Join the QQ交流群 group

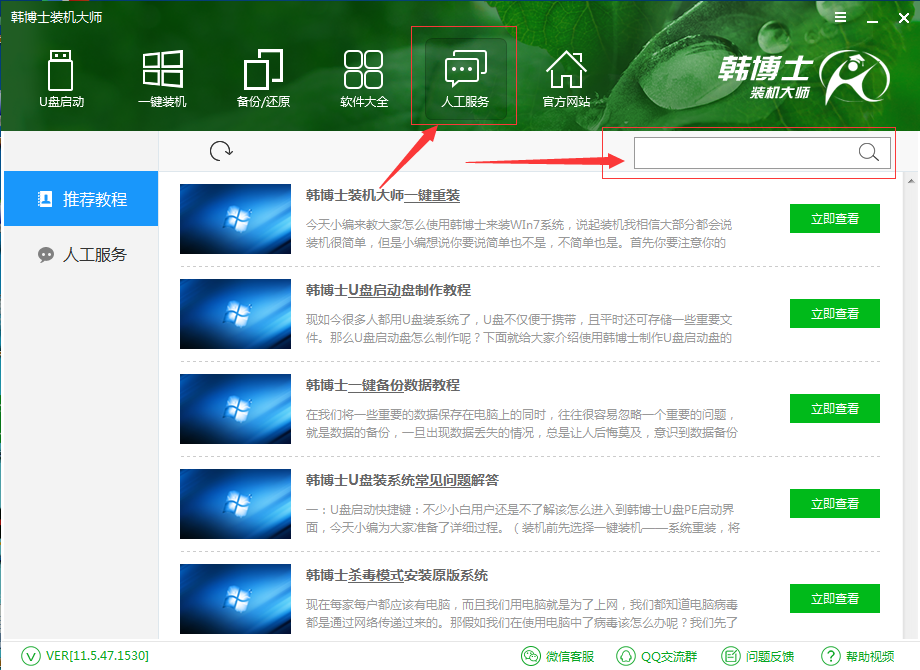pos(657,655)
